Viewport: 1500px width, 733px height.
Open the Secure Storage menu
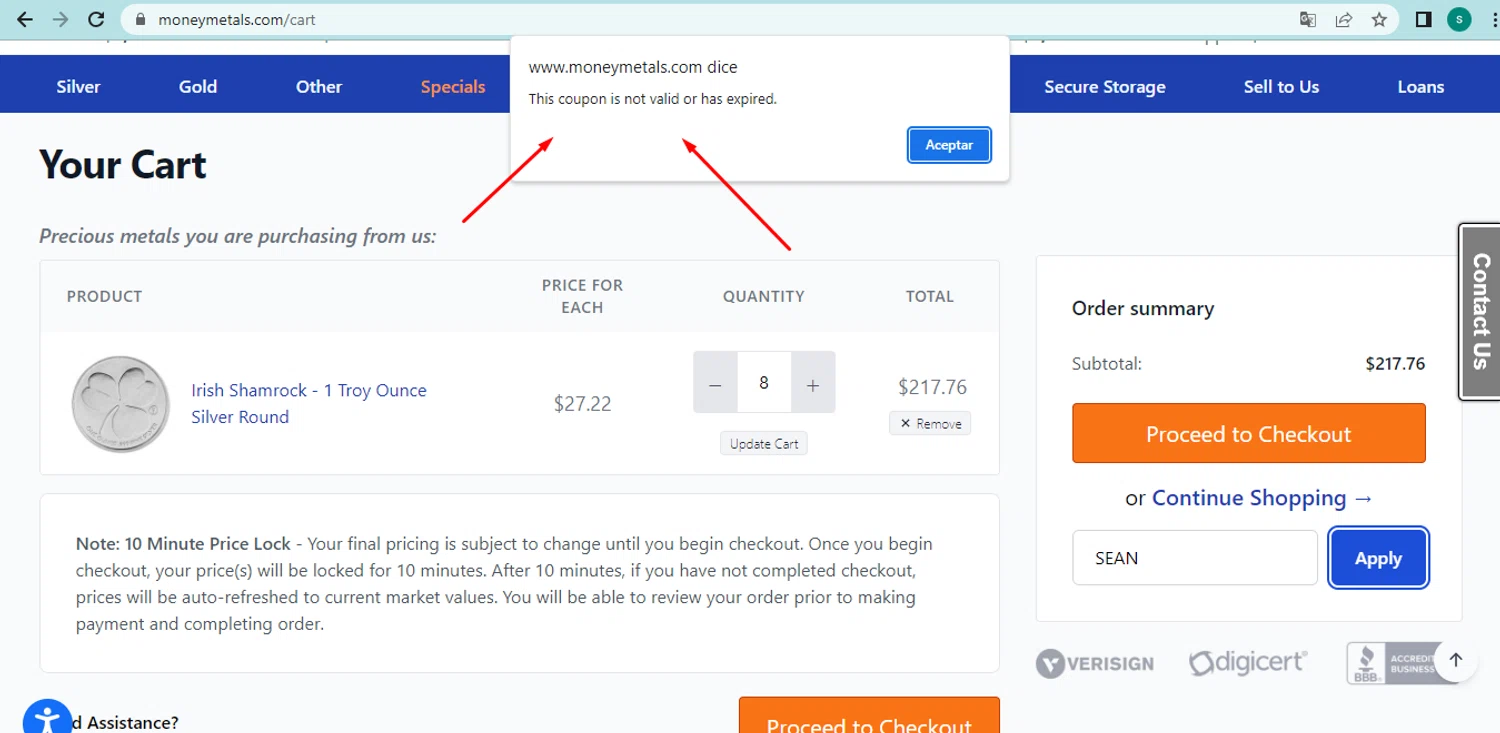[x=1105, y=87]
